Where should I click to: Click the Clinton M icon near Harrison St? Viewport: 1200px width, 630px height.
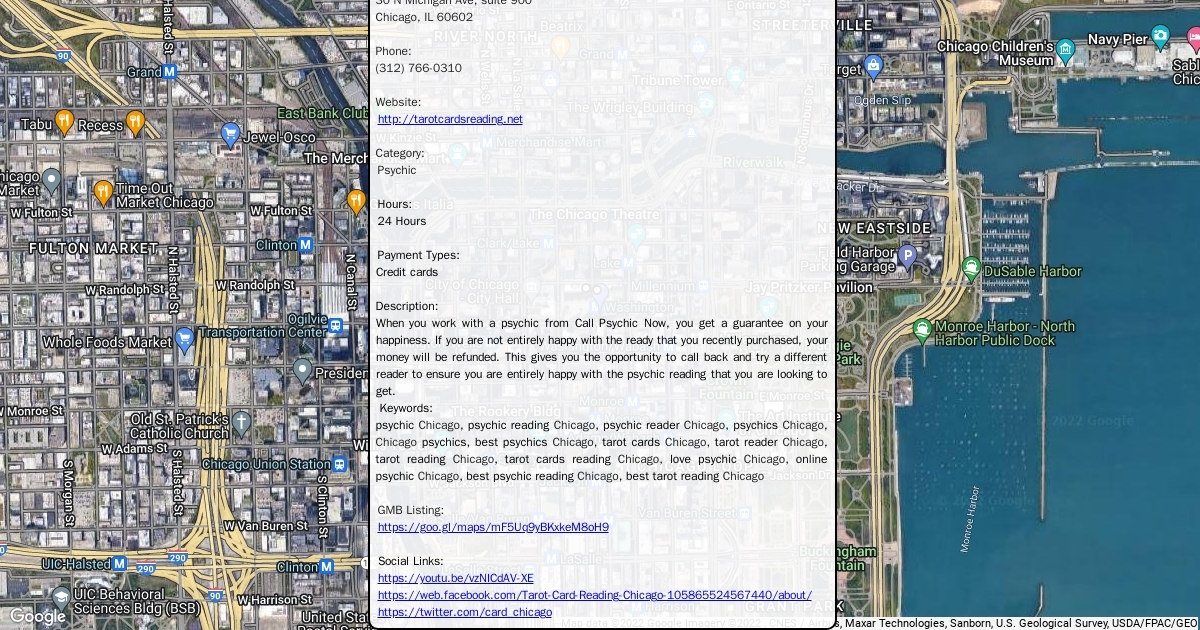(327, 567)
